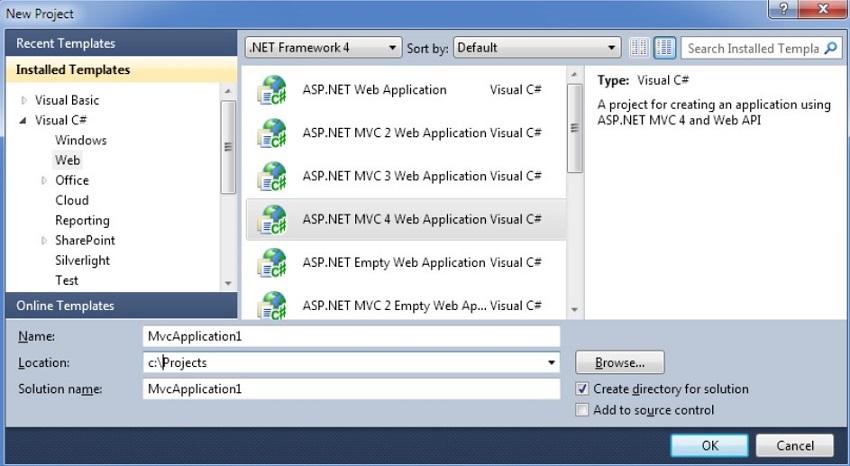The image size is (850, 466).
Task: Collapse the Visual C# tree node
Action: (23, 120)
